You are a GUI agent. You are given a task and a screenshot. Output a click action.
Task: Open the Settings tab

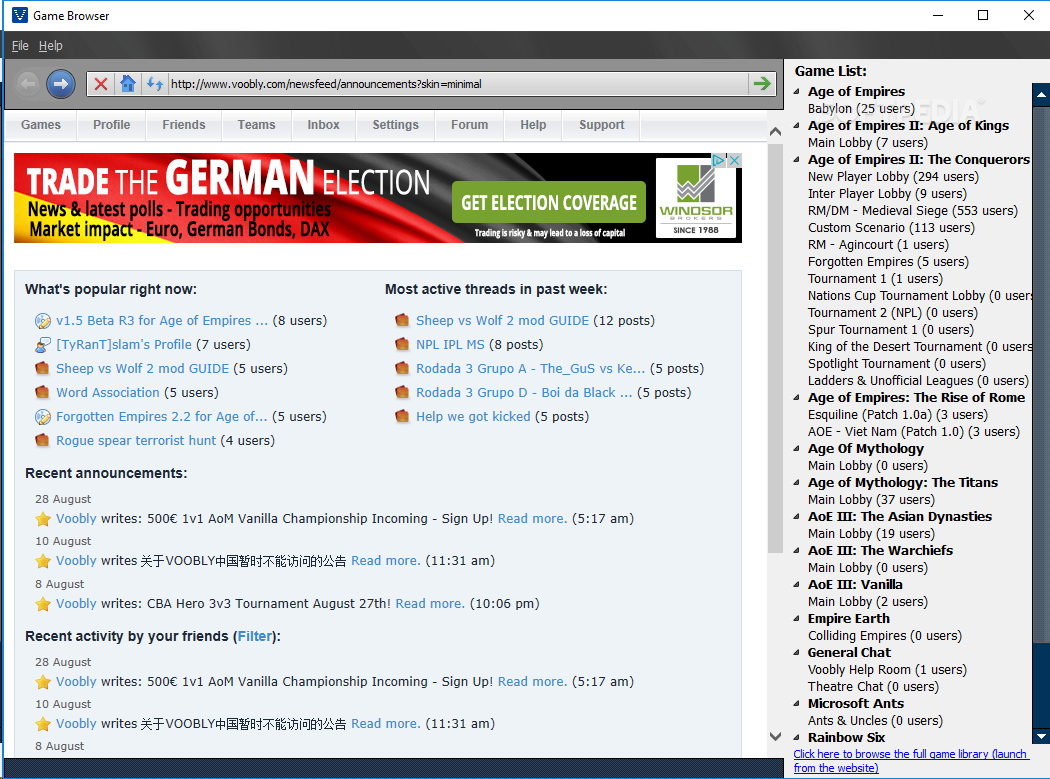coord(395,125)
